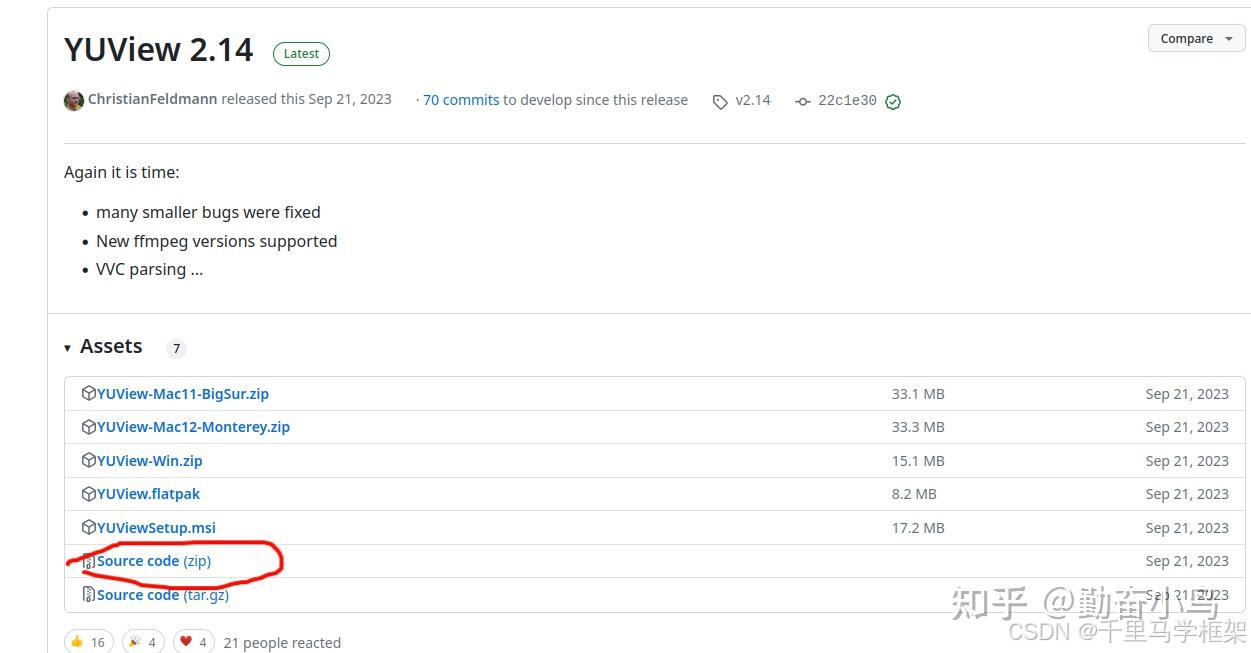This screenshot has height=653, width=1251.
Task: Click the commit icon beside 22c1e30
Action: click(802, 101)
